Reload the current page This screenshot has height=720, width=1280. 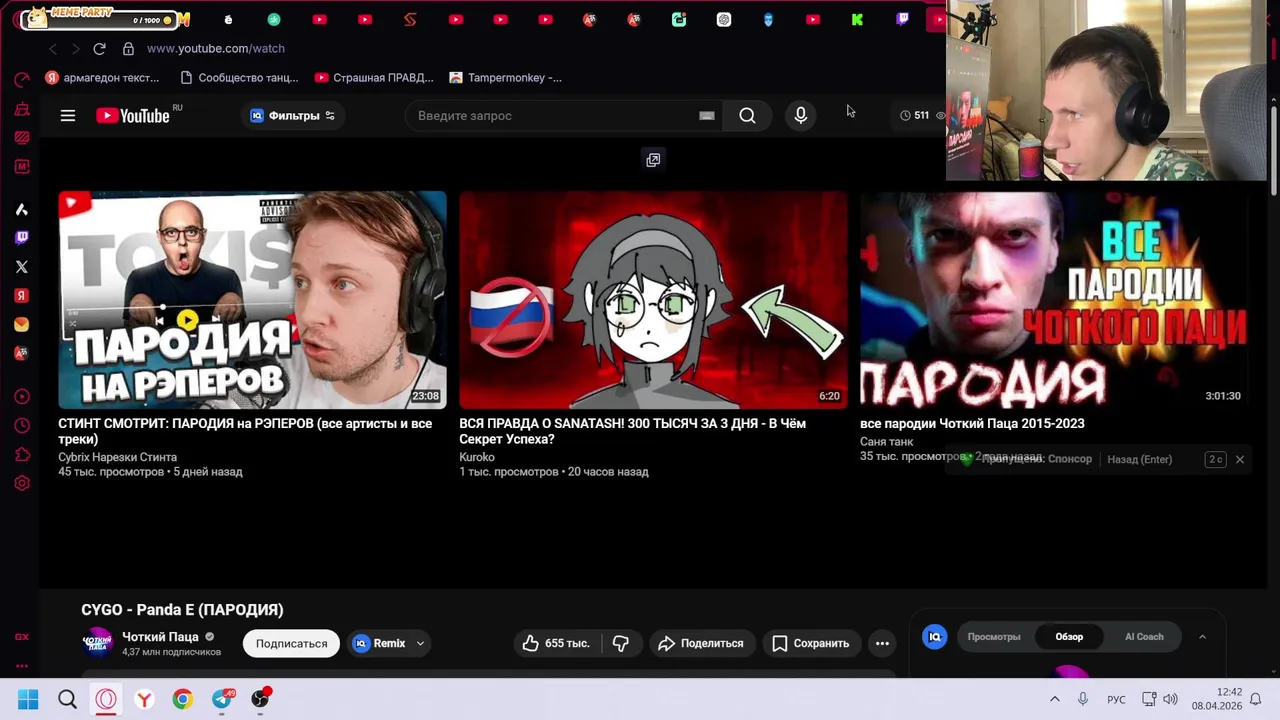pyautogui.click(x=99, y=48)
